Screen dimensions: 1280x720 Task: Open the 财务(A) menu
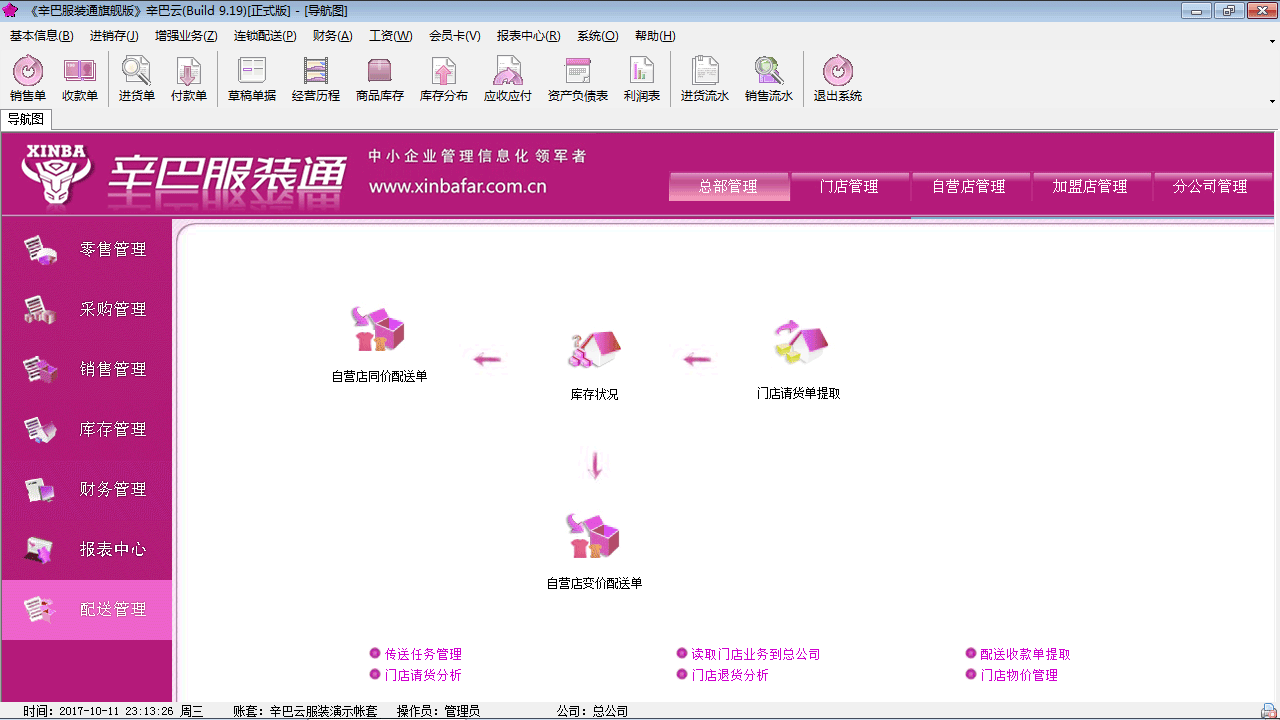click(333, 36)
